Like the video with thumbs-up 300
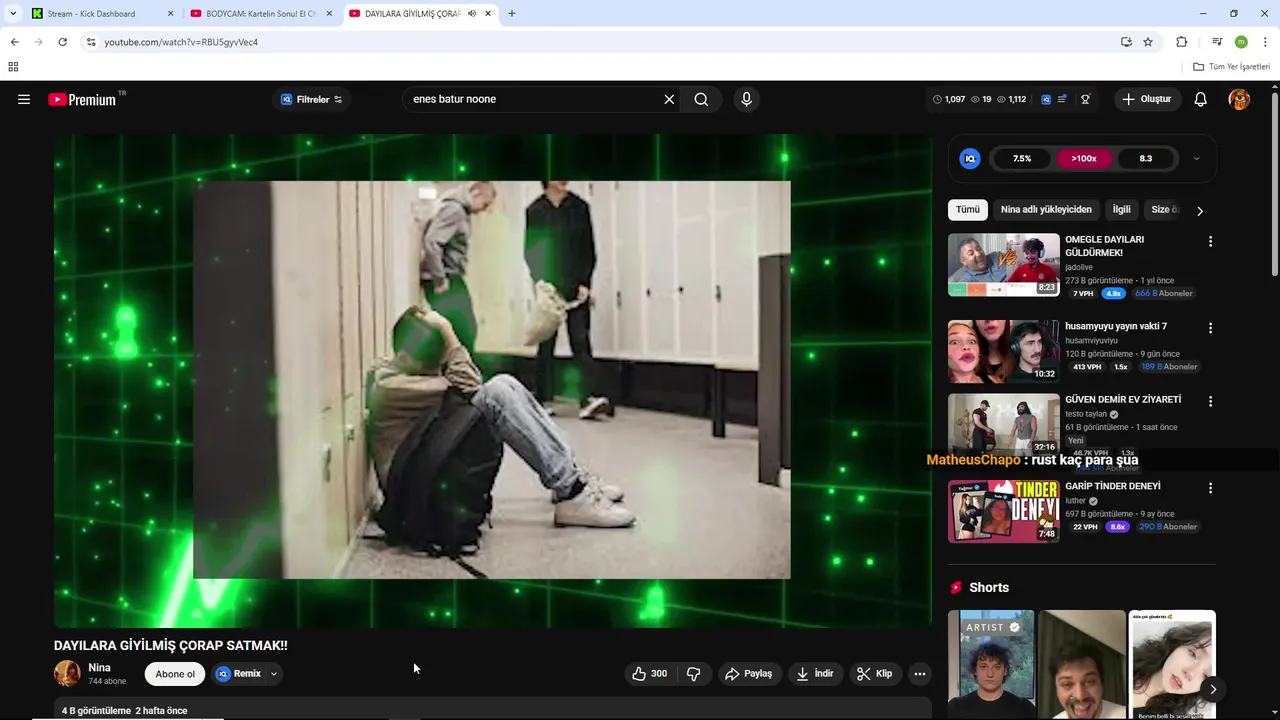1280x720 pixels. pos(649,674)
